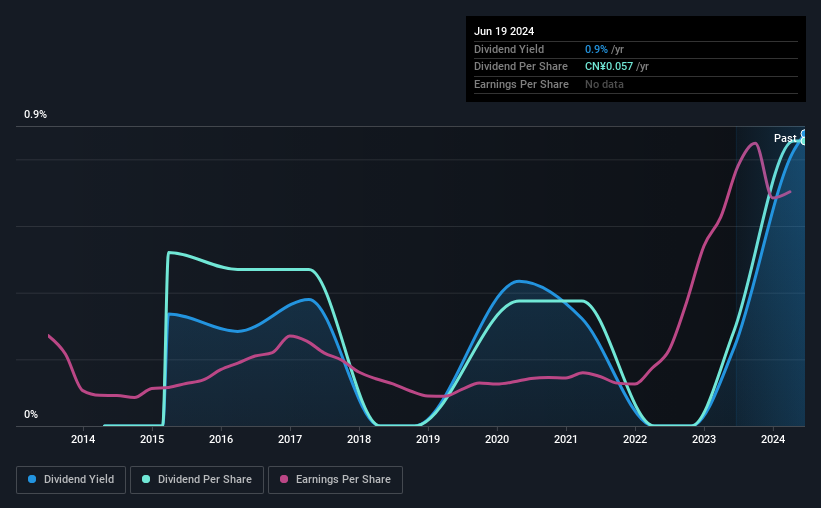The width and height of the screenshot is (821, 508).
Task: Click the Jun 19 2024 tooltip date
Action: (x=504, y=31)
